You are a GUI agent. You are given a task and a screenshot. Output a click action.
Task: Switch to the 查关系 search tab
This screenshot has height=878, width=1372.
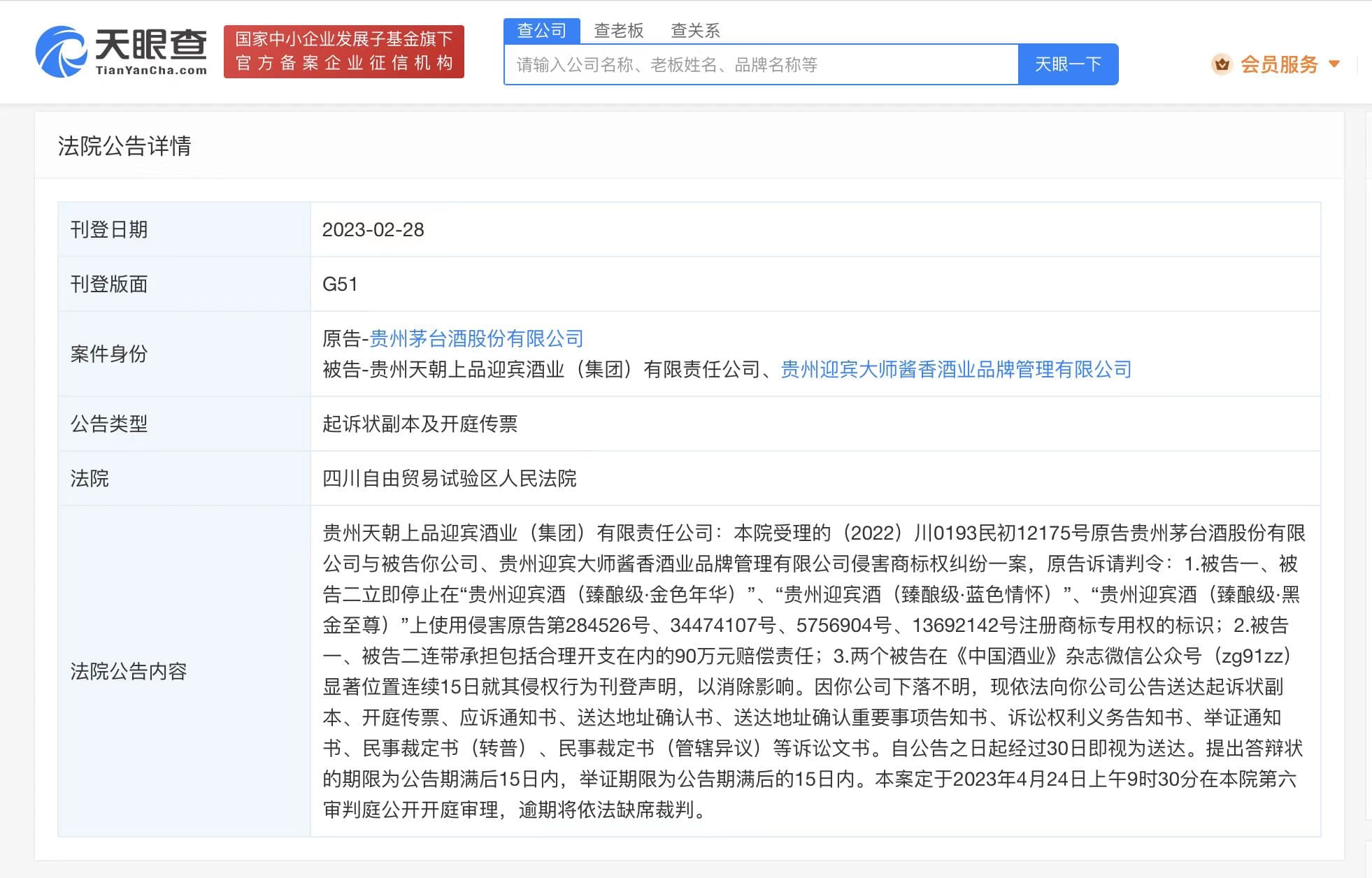695,31
